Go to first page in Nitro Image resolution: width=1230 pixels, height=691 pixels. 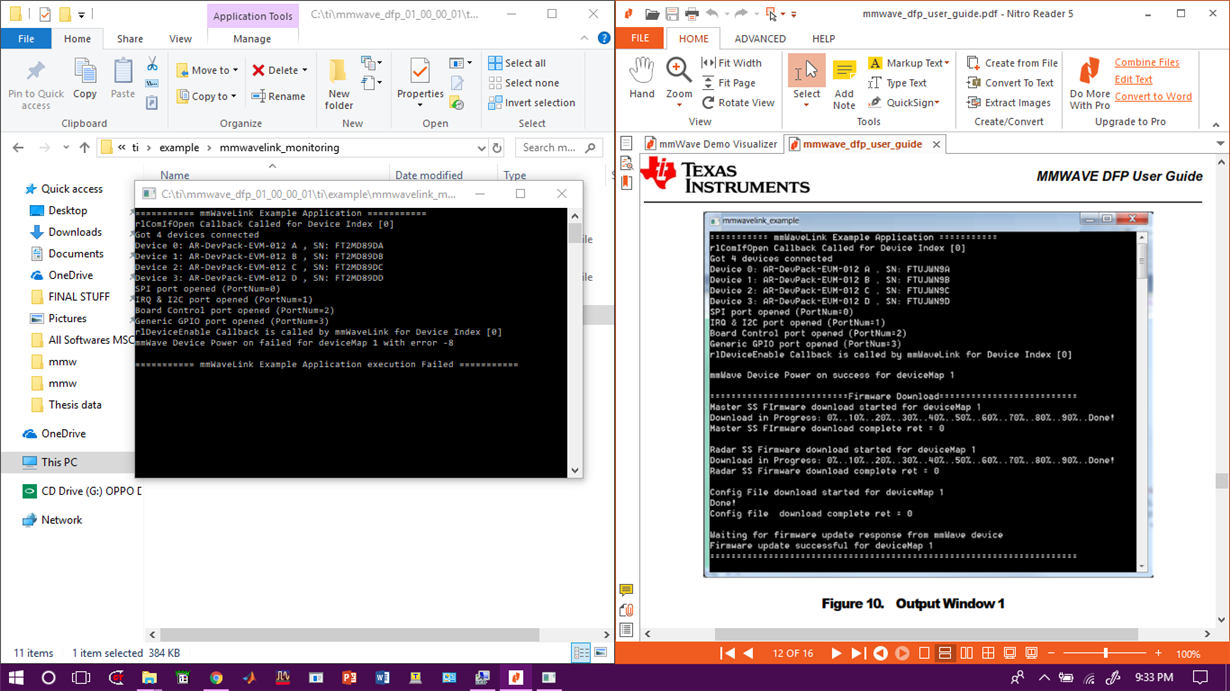[727, 654]
